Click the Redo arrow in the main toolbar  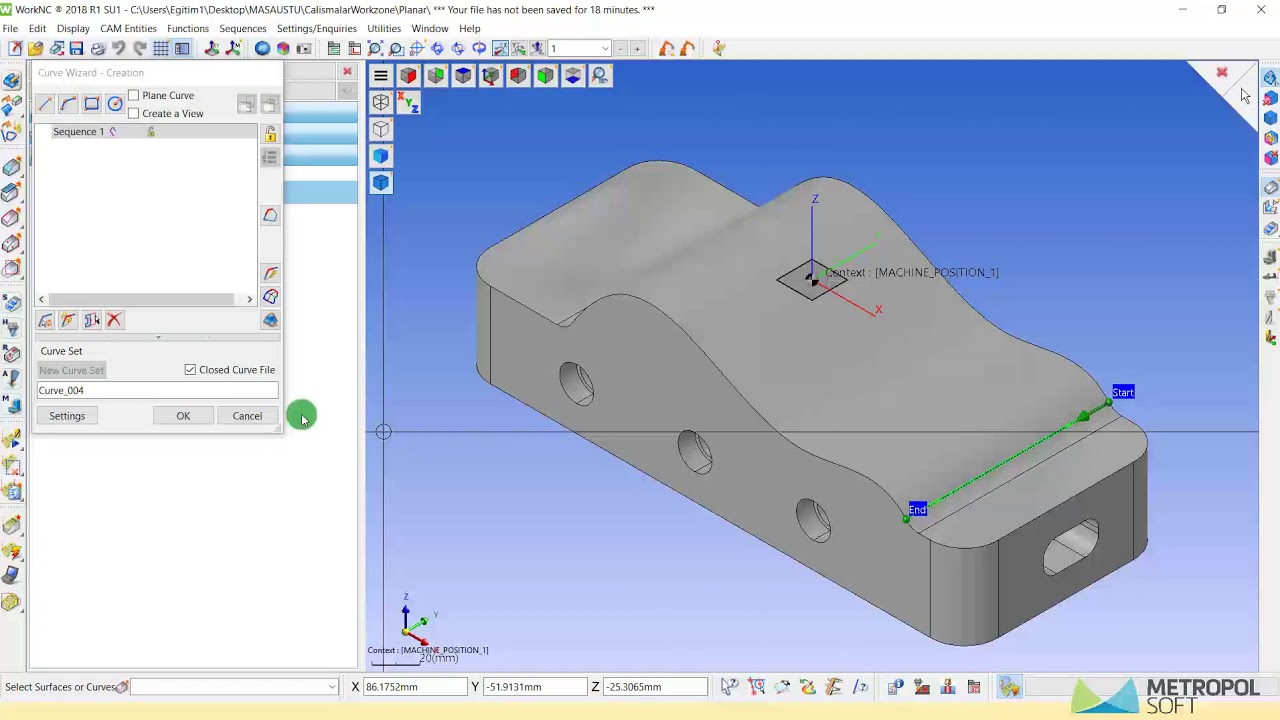[x=139, y=48]
